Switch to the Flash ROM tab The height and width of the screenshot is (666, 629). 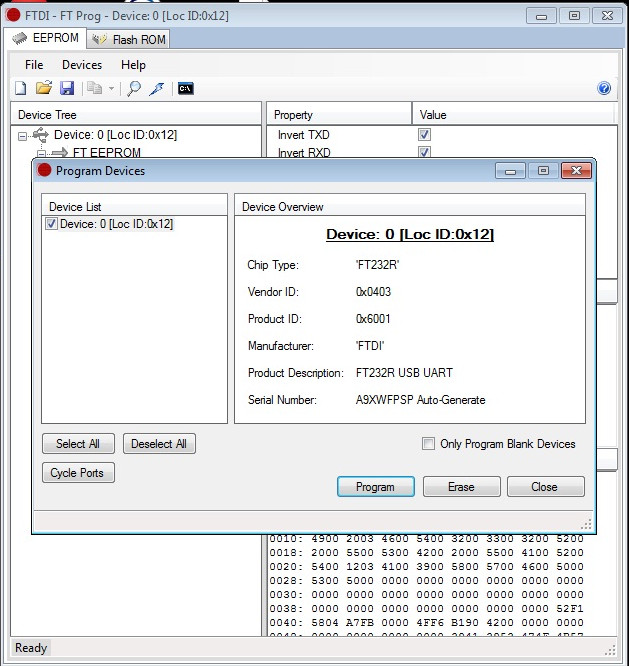[129, 40]
